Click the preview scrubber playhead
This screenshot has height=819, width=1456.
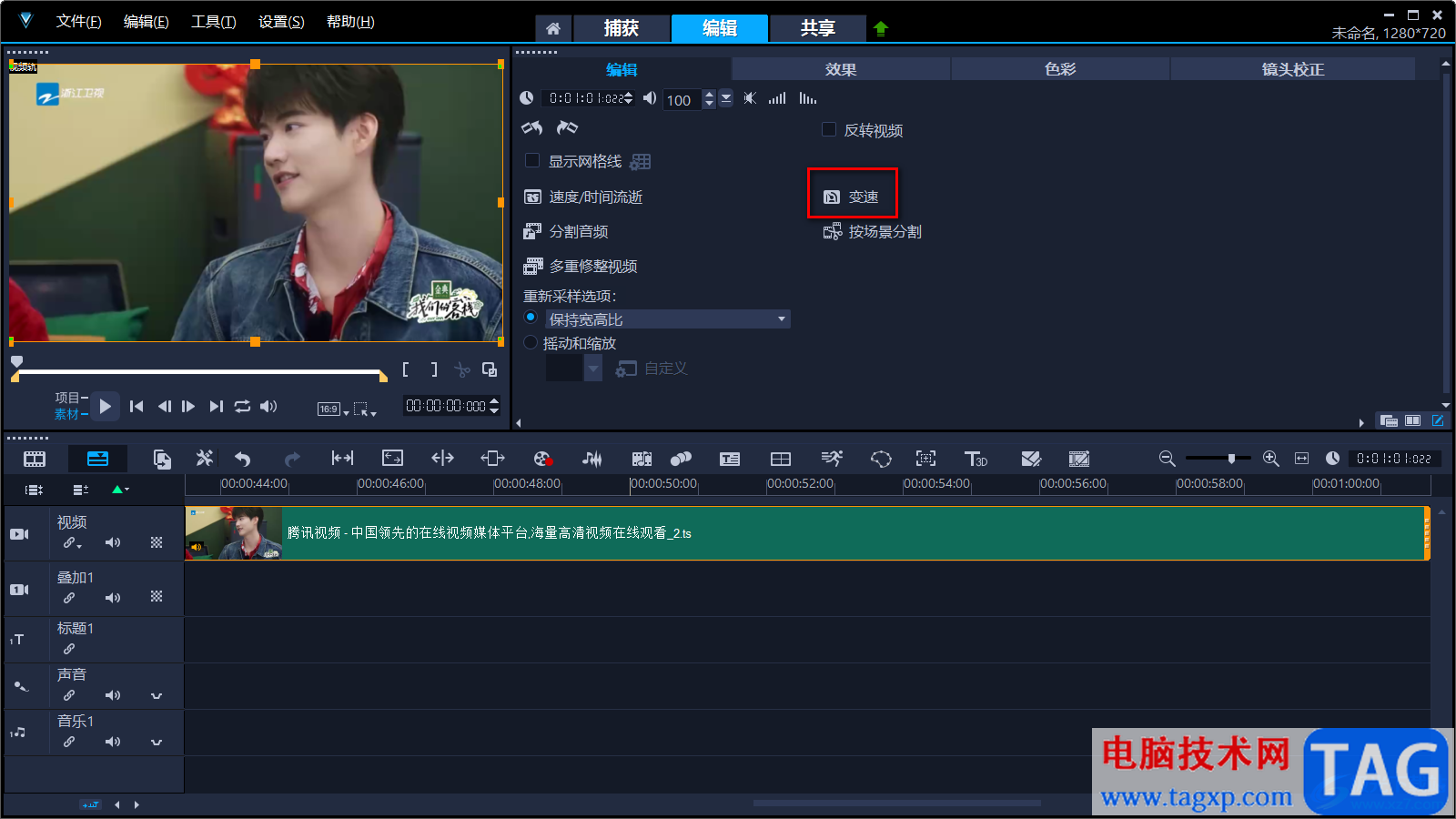pos(16,362)
